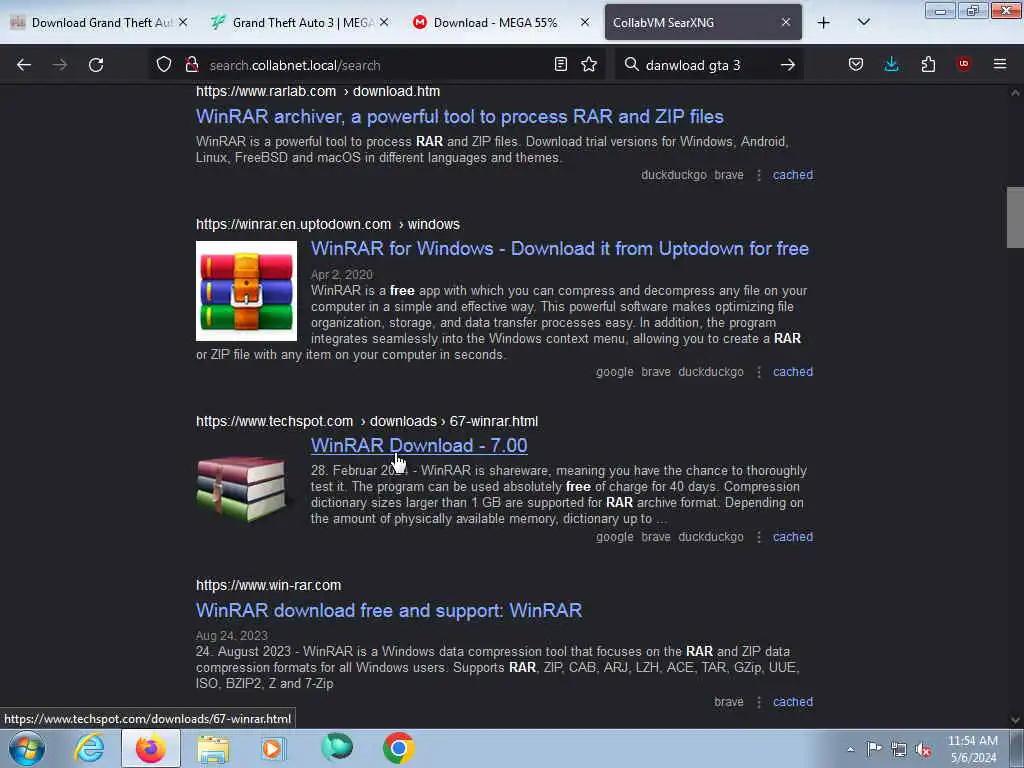Open cached version of win-rar.com result

pos(793,702)
